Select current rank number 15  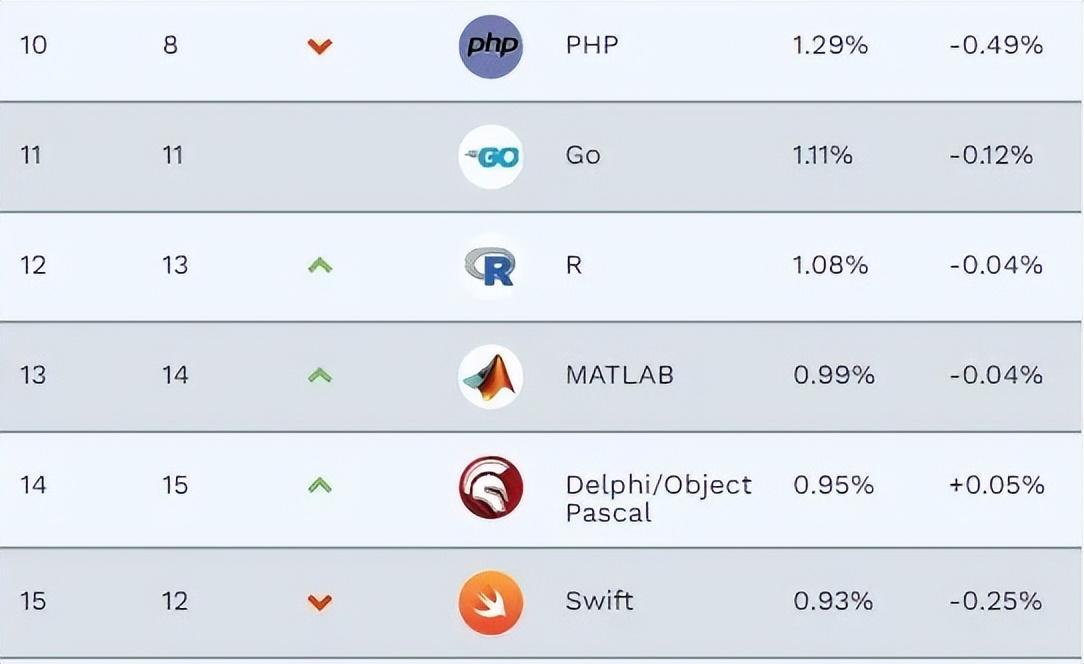pos(32,600)
